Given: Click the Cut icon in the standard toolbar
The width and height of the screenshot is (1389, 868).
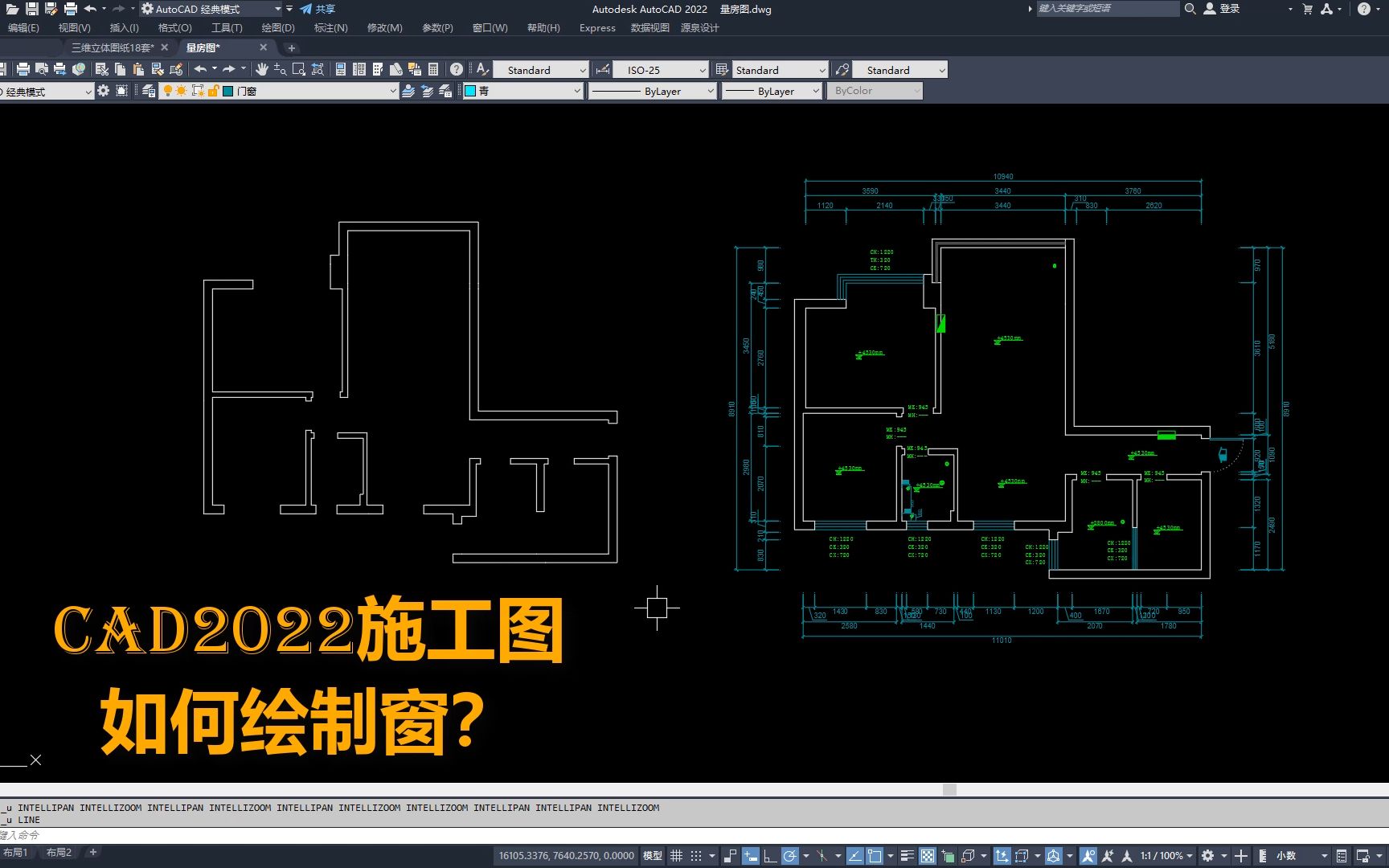Looking at the screenshot, I should point(102,69).
